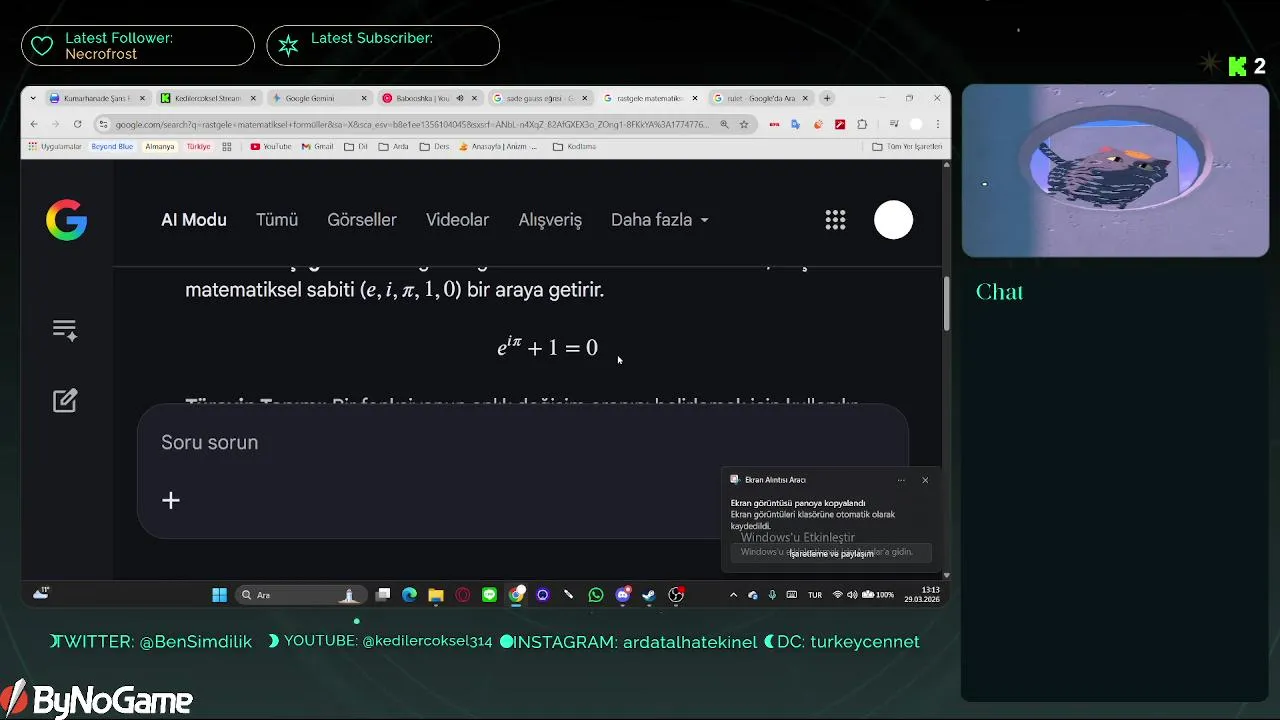Start a new AI chat with pencil icon

(x=65, y=401)
